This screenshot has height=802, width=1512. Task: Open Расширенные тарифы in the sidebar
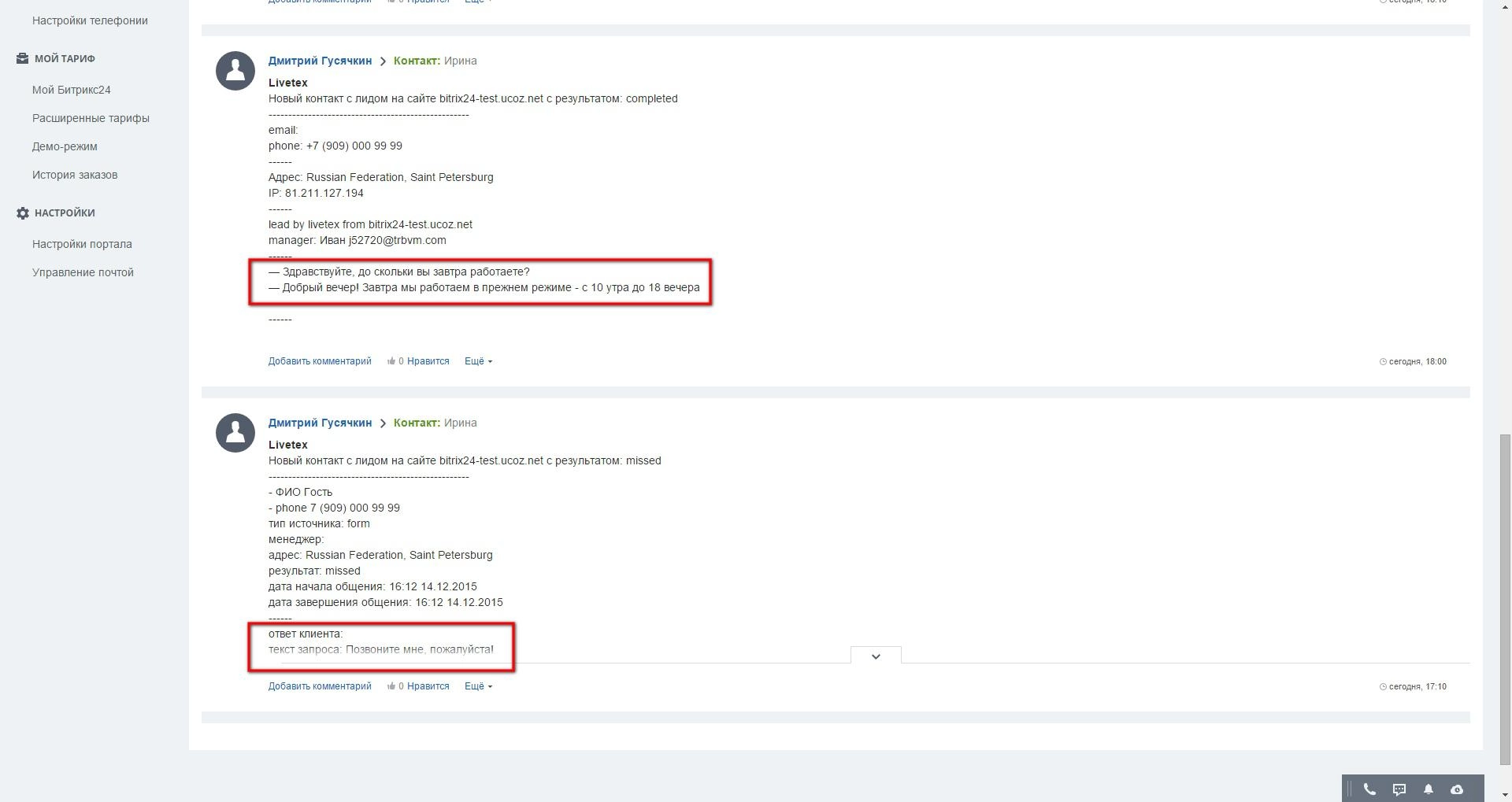(x=91, y=118)
